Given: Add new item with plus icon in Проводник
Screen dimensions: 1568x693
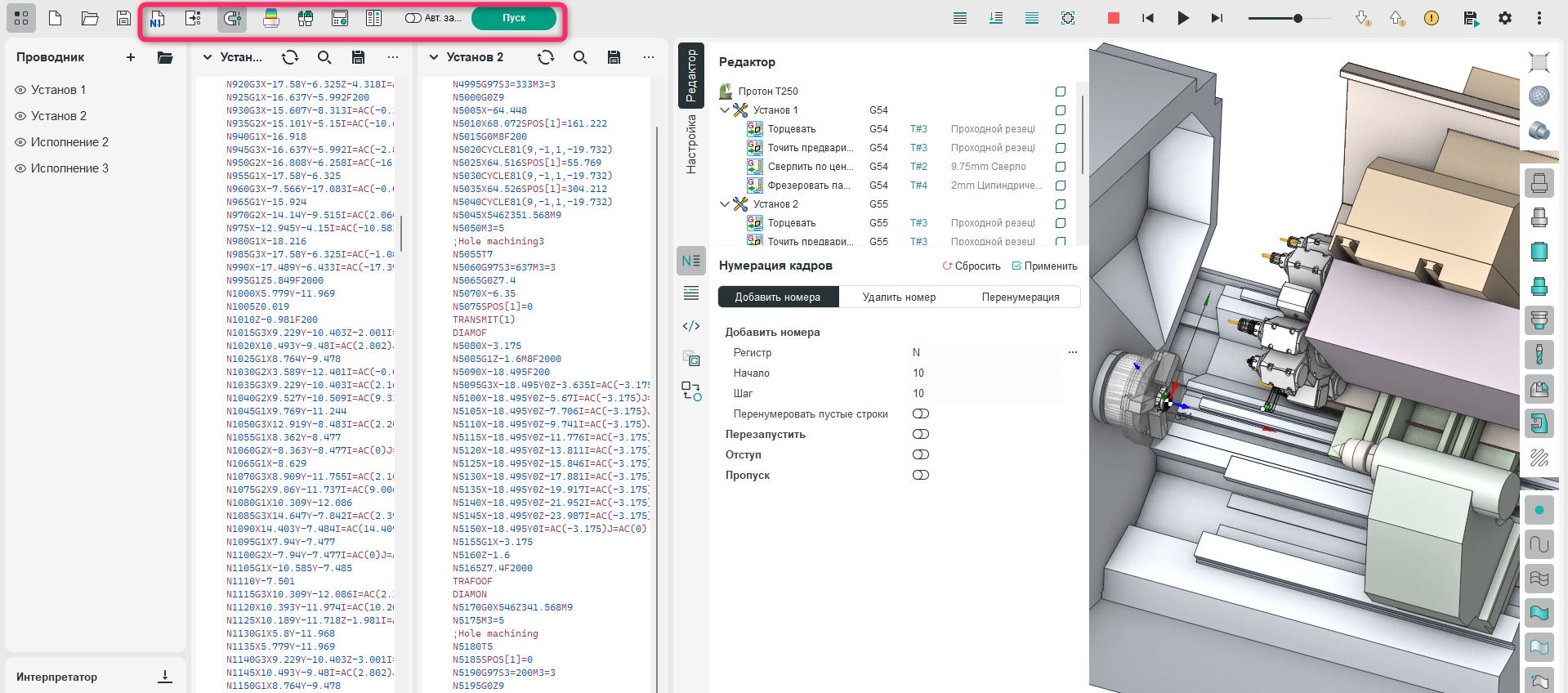Looking at the screenshot, I should [x=131, y=57].
